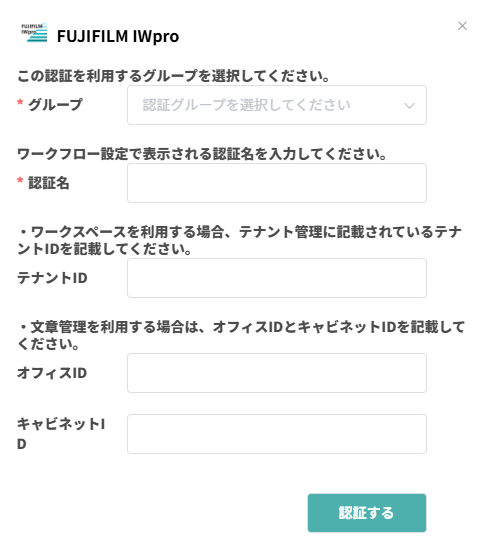Click the red asterisk beside グループ

pos(20,102)
